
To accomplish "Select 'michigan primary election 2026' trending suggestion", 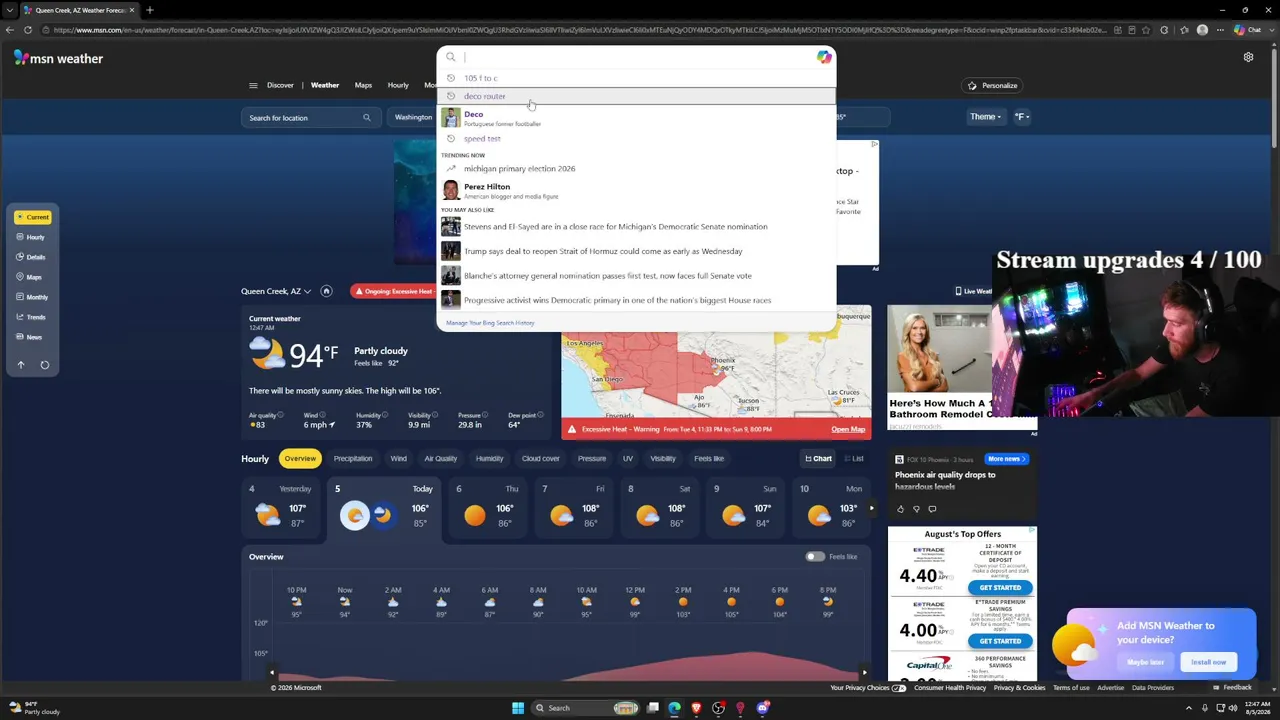I will coord(636,169).
